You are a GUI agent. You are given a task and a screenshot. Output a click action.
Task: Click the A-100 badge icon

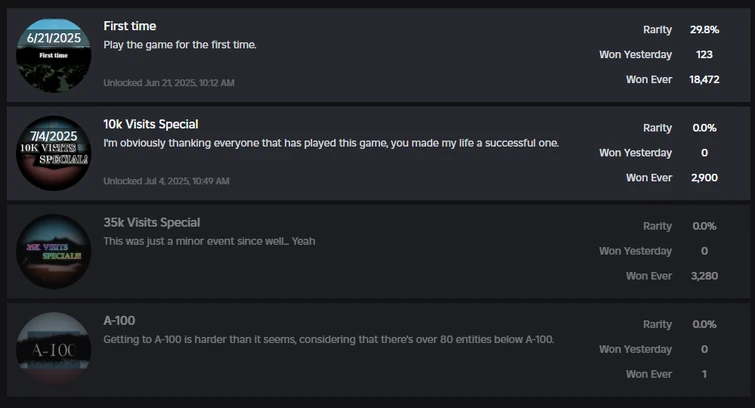tap(53, 349)
